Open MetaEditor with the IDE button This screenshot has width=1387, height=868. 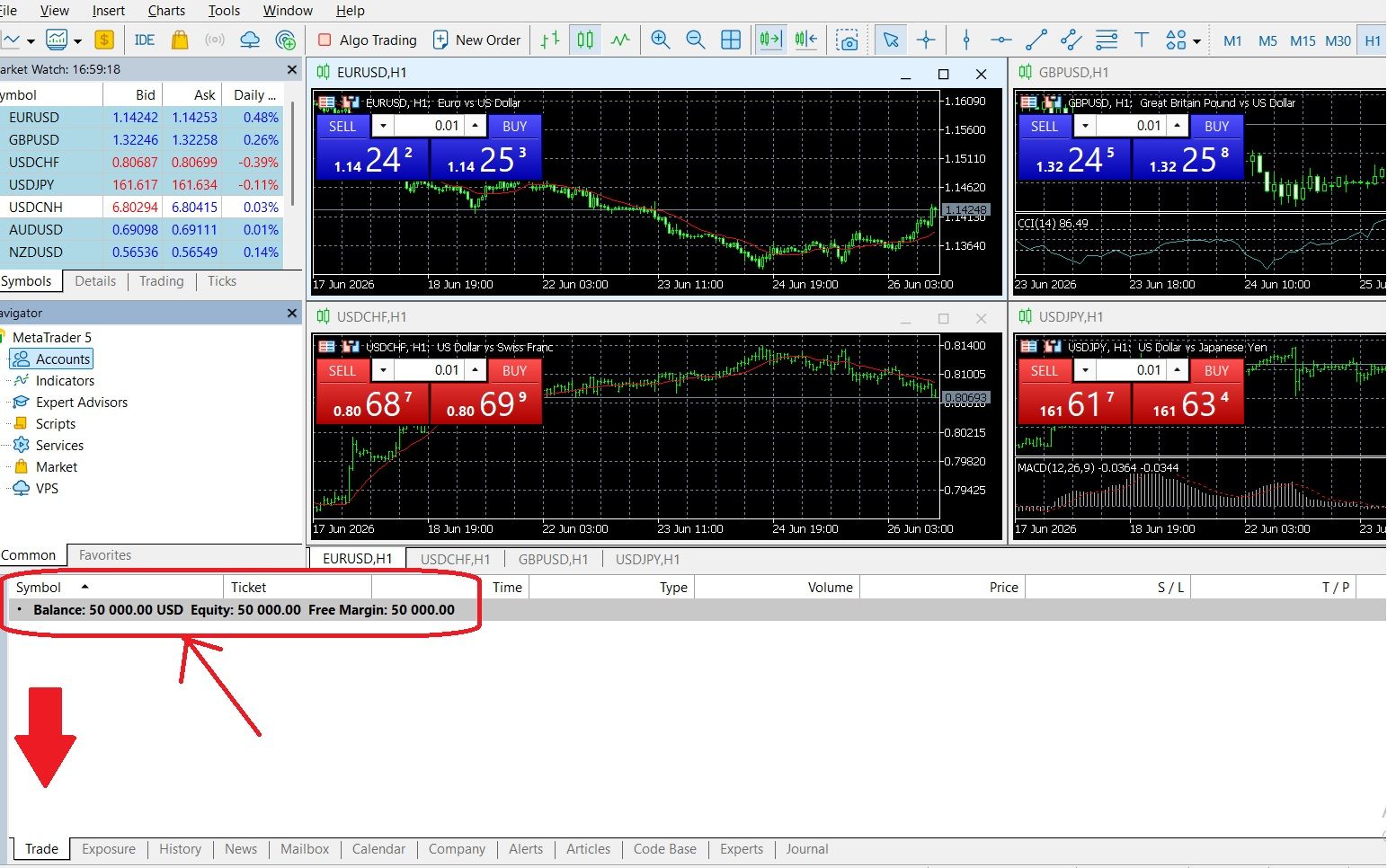(144, 40)
